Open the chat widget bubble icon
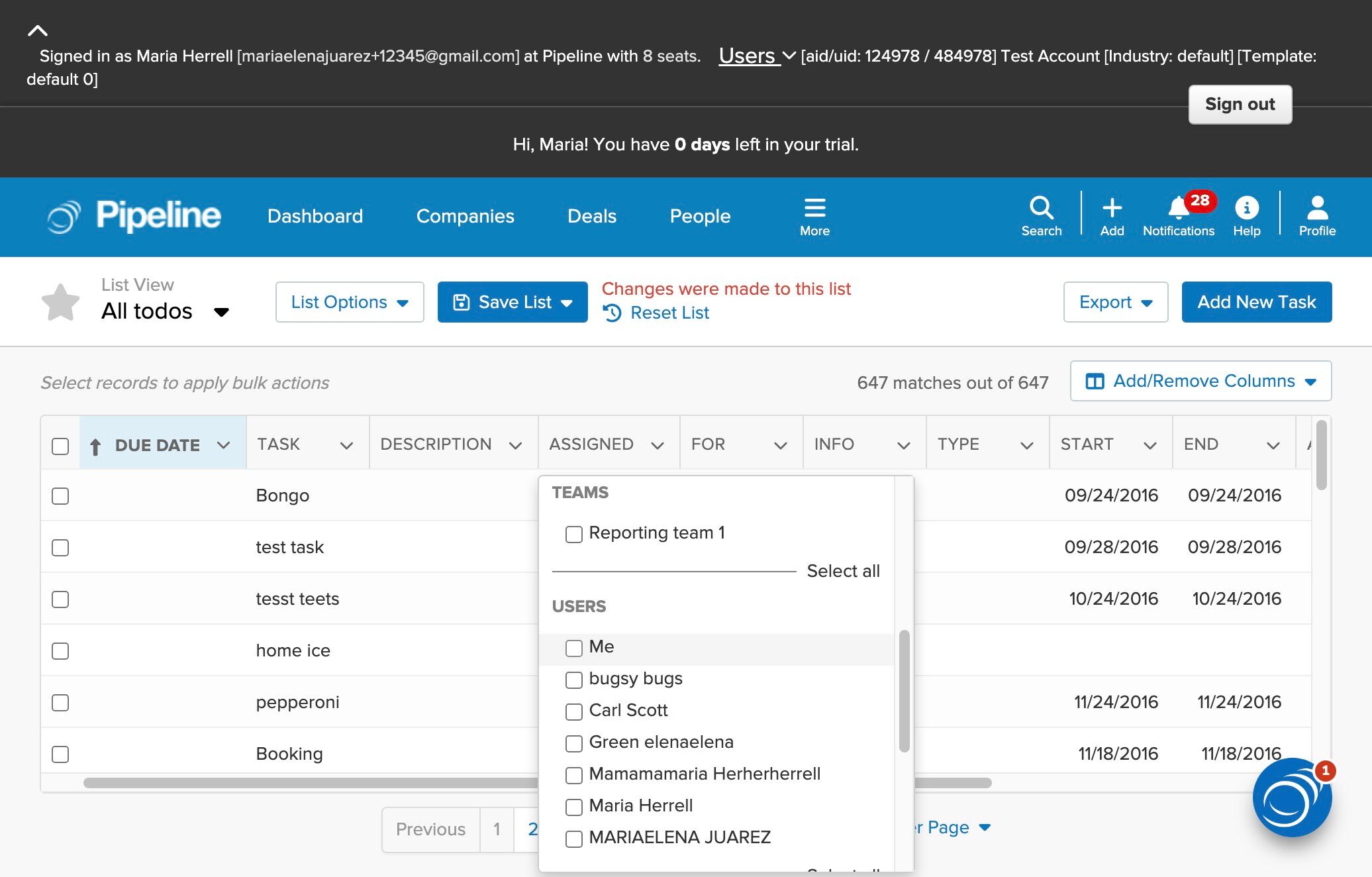This screenshot has height=877, width=1372. point(1291,798)
